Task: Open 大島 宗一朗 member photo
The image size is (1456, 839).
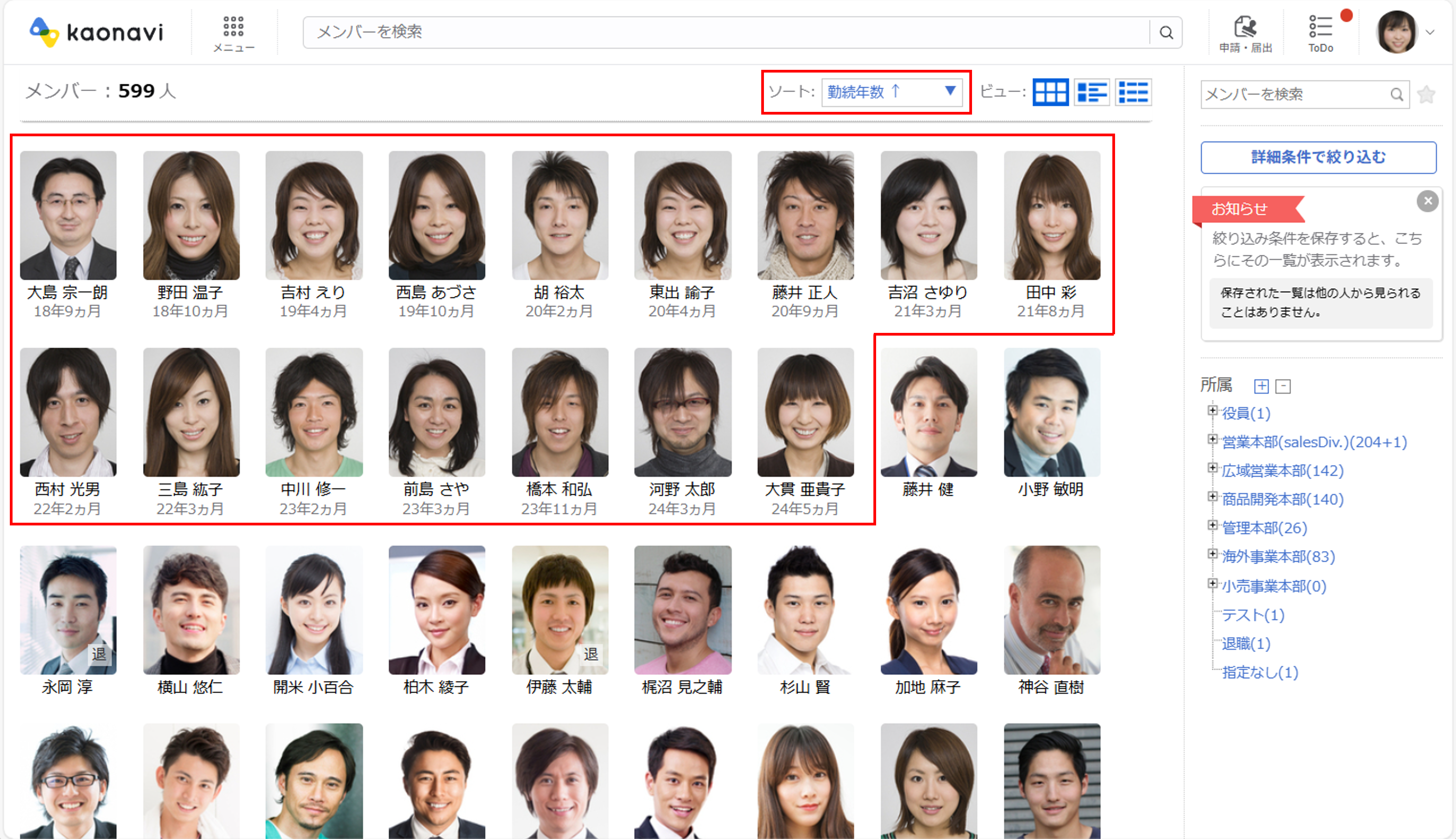Action: (68, 216)
